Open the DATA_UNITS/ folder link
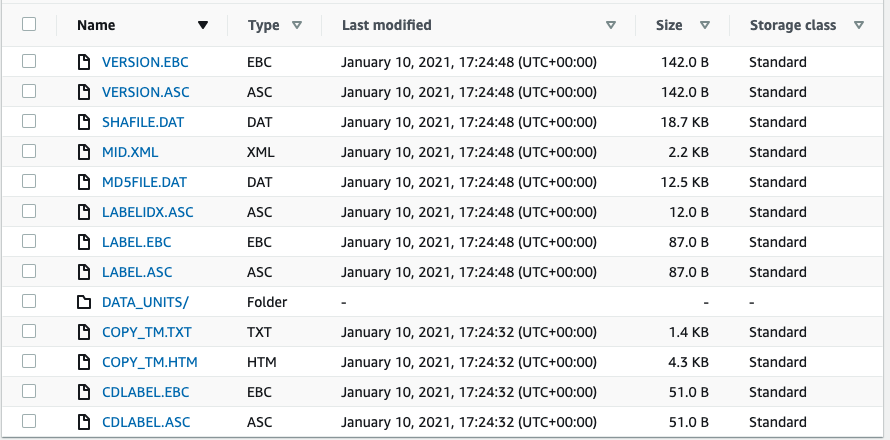 pyautogui.click(x=145, y=302)
